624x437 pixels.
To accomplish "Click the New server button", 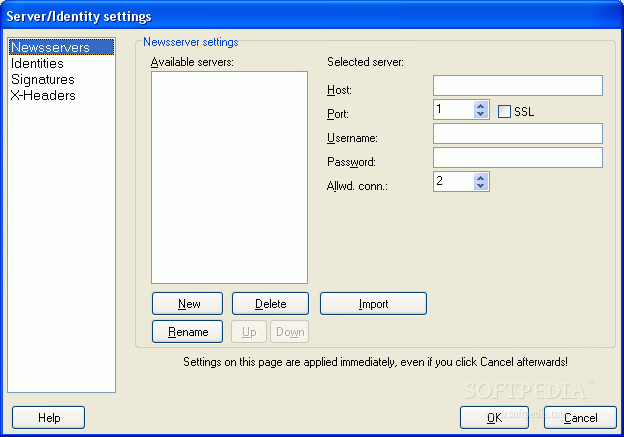I will [x=187, y=304].
